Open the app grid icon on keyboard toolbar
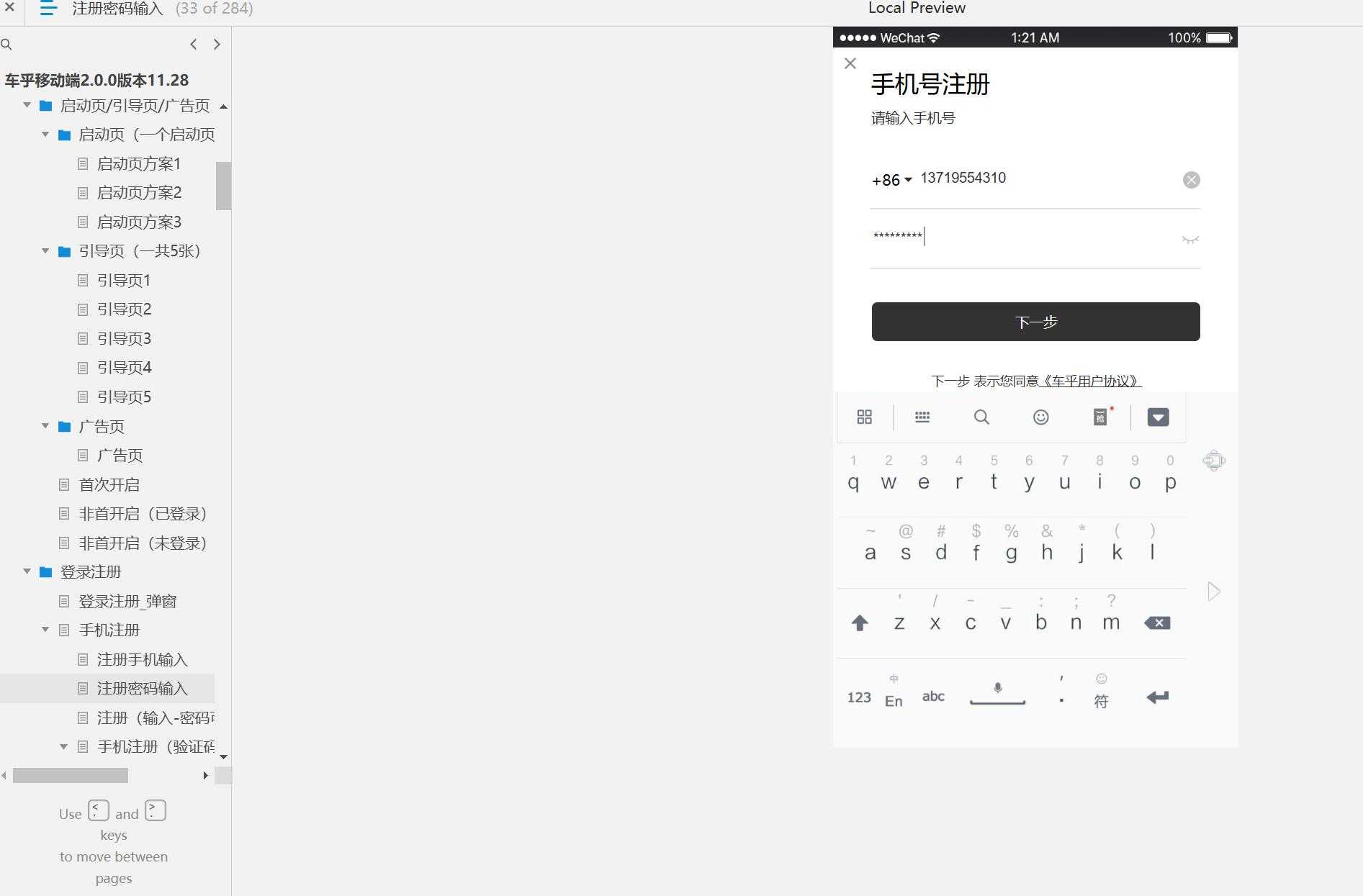The image size is (1363, 896). click(864, 417)
